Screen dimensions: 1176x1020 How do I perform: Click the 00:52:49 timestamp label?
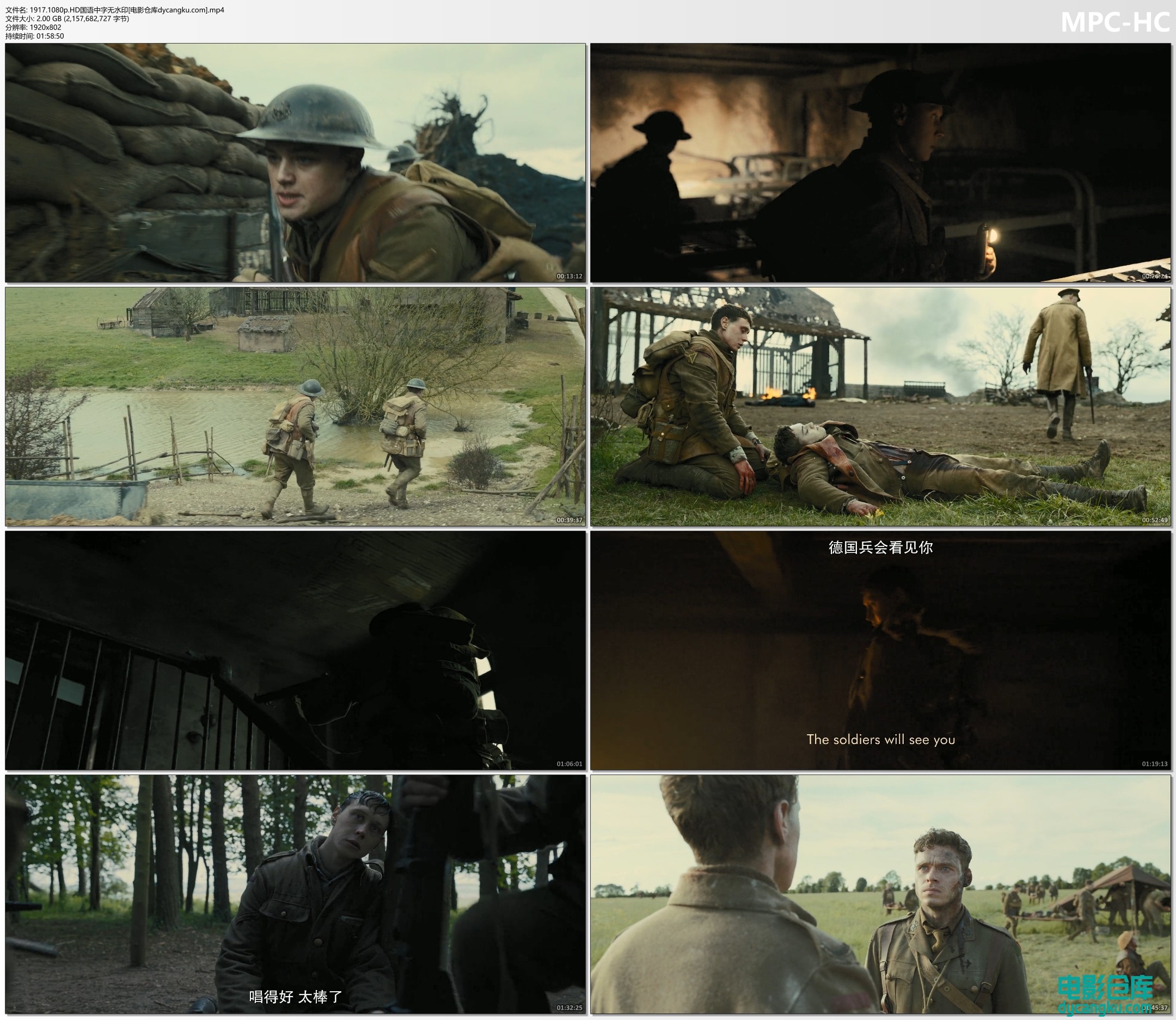pos(1154,520)
